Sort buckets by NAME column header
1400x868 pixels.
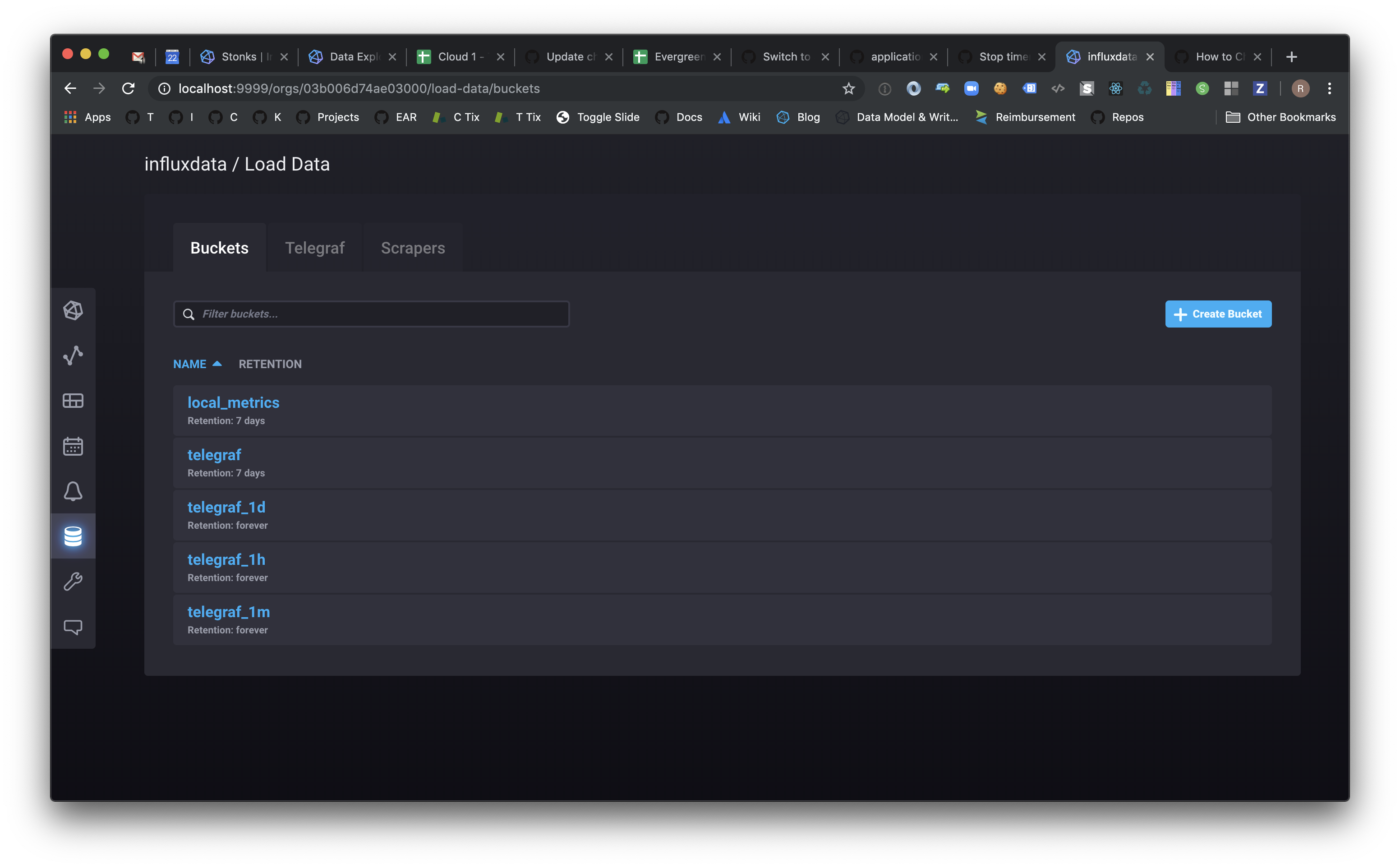197,364
